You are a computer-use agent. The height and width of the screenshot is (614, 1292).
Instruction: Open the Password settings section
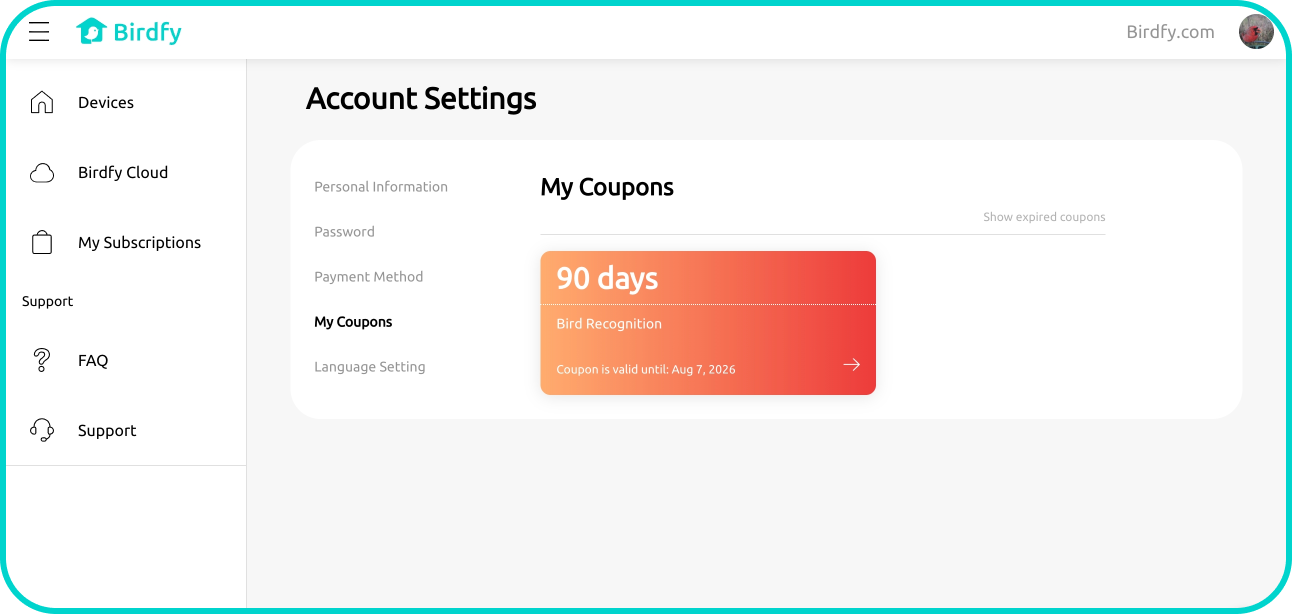(344, 232)
